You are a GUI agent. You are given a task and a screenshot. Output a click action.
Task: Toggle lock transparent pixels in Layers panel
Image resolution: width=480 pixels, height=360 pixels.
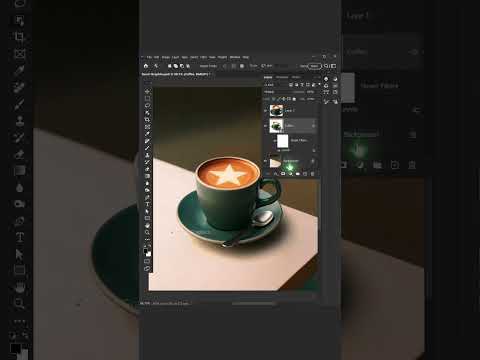pyautogui.click(x=273, y=99)
